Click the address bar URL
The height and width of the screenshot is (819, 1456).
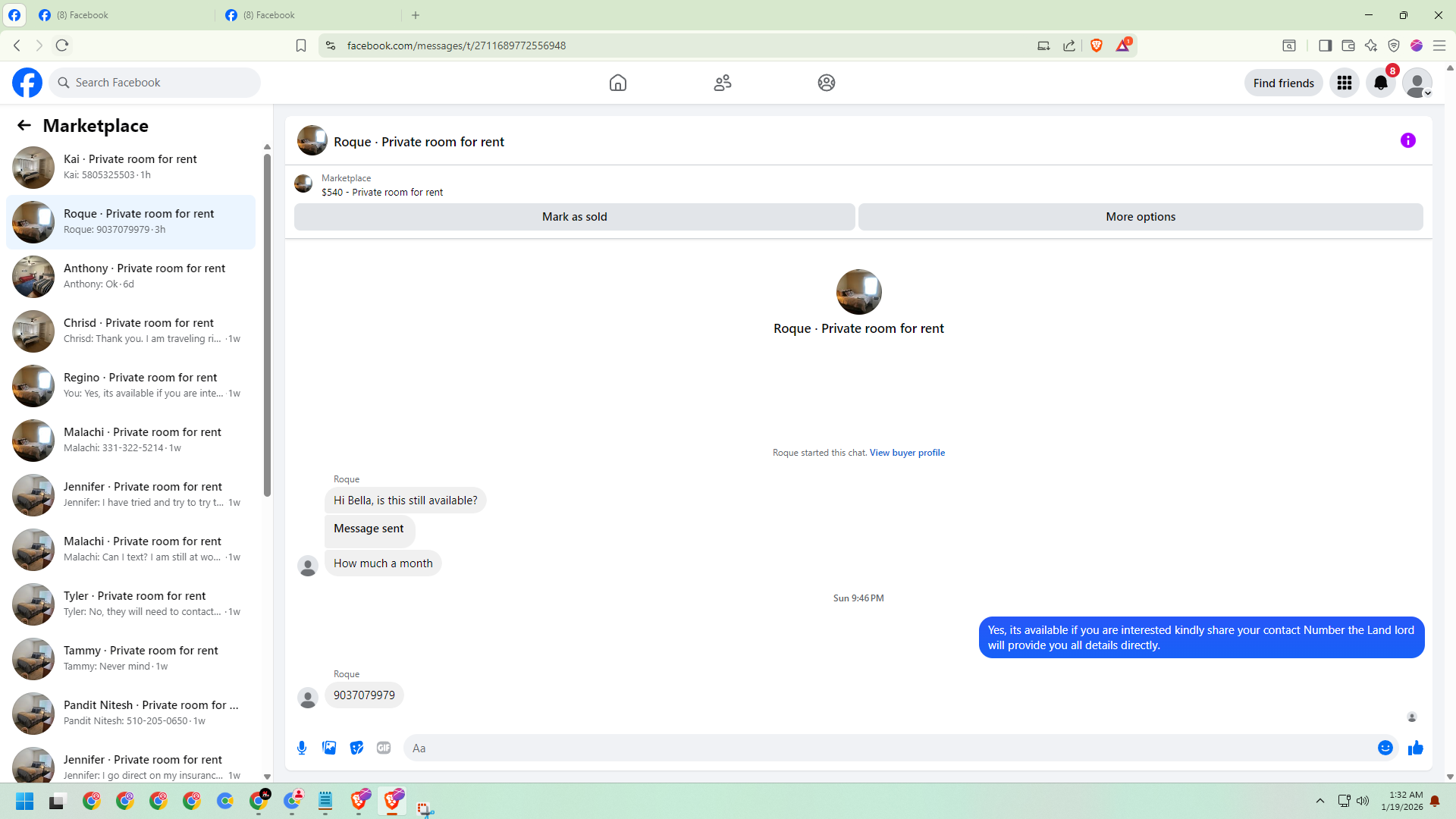(457, 45)
